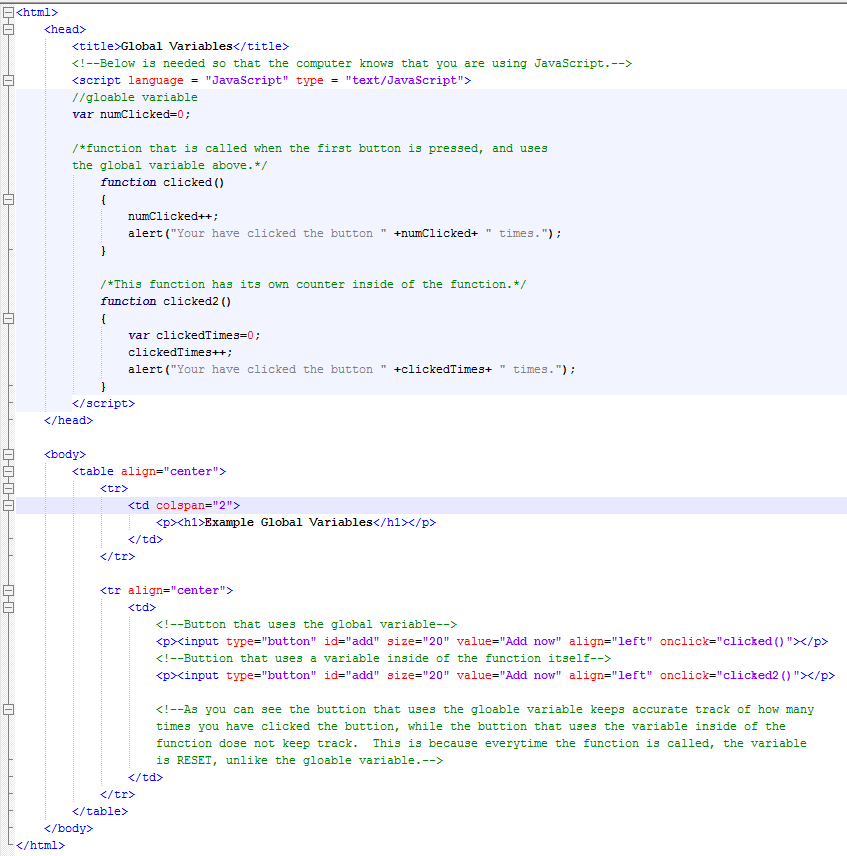Screen dimensions: 847x856
Task: Collapse the plain <td> fold marker
Action: tap(8, 607)
